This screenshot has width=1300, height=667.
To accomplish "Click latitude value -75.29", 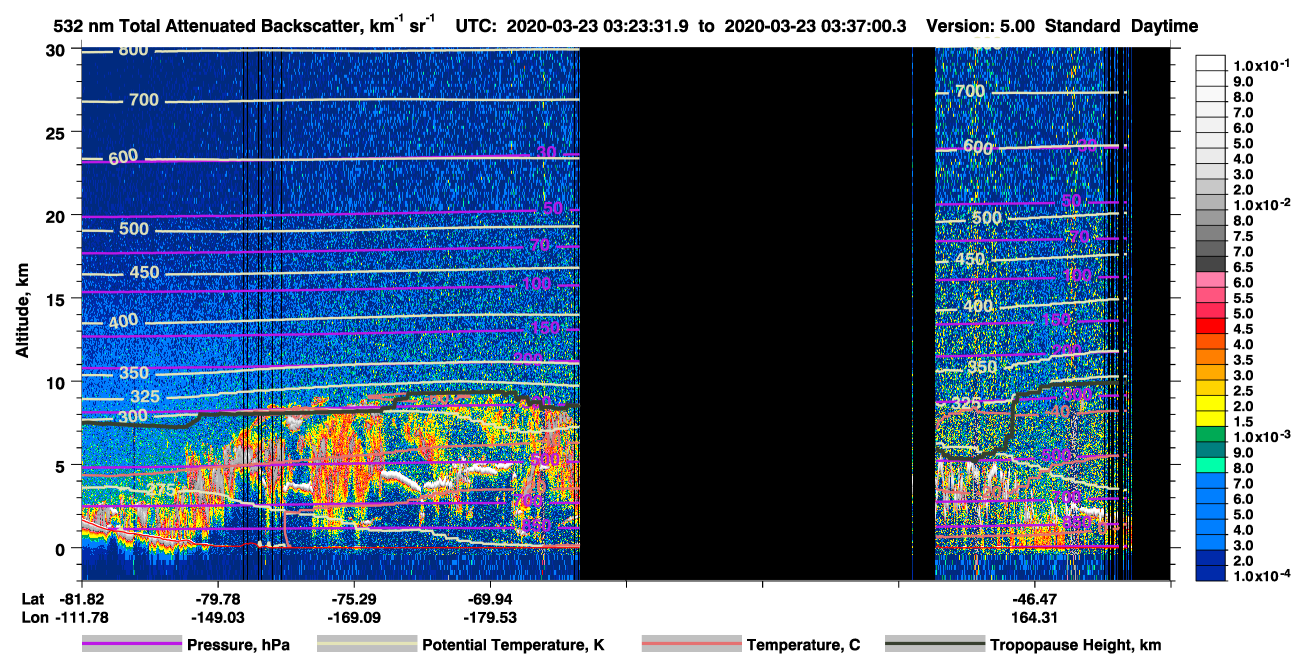I will pos(353,599).
